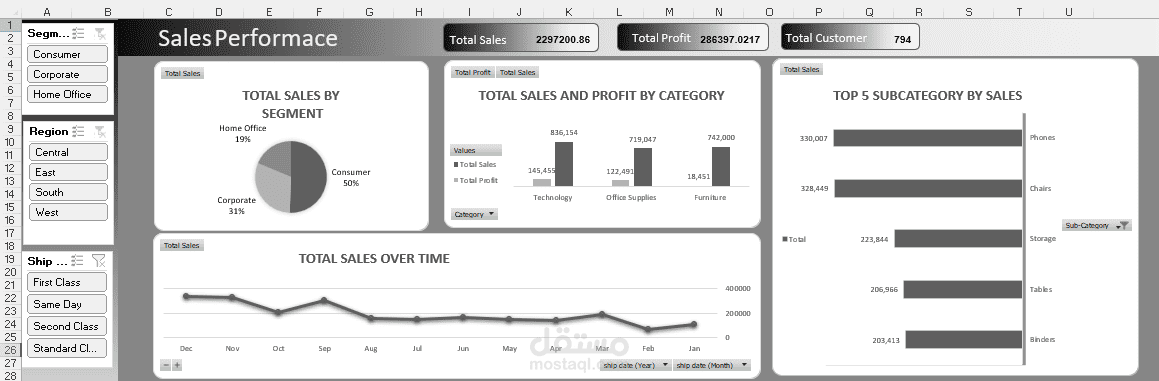
Task: Select the Total Sales KPI card
Action: 522,39
